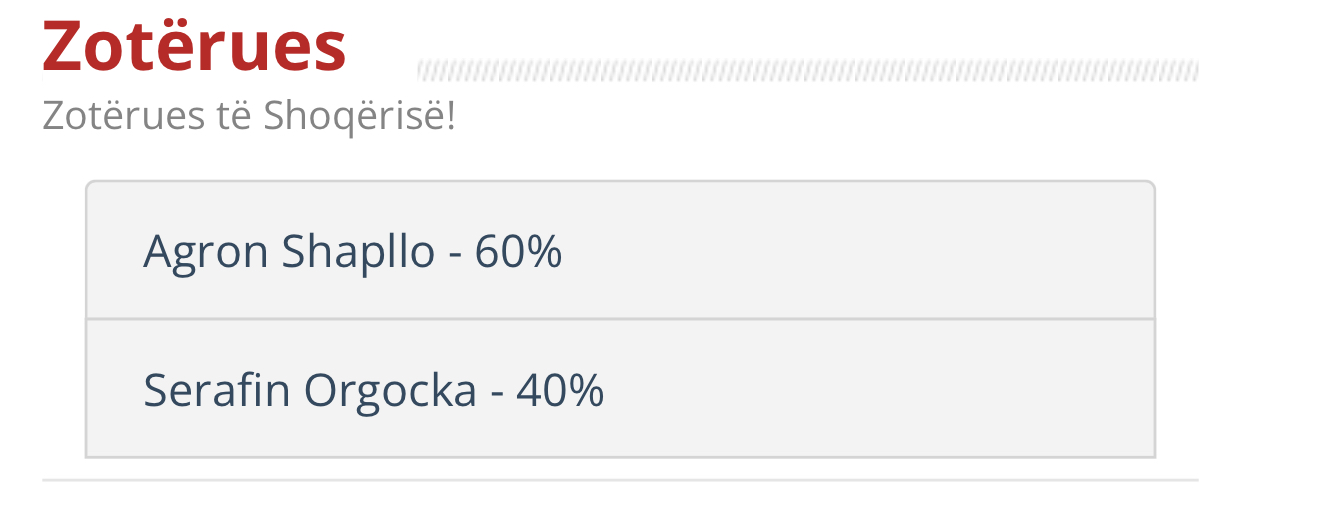The width and height of the screenshot is (1320, 514).
Task: Select the Serafin Orgocka - 40% row
Action: click(x=620, y=389)
